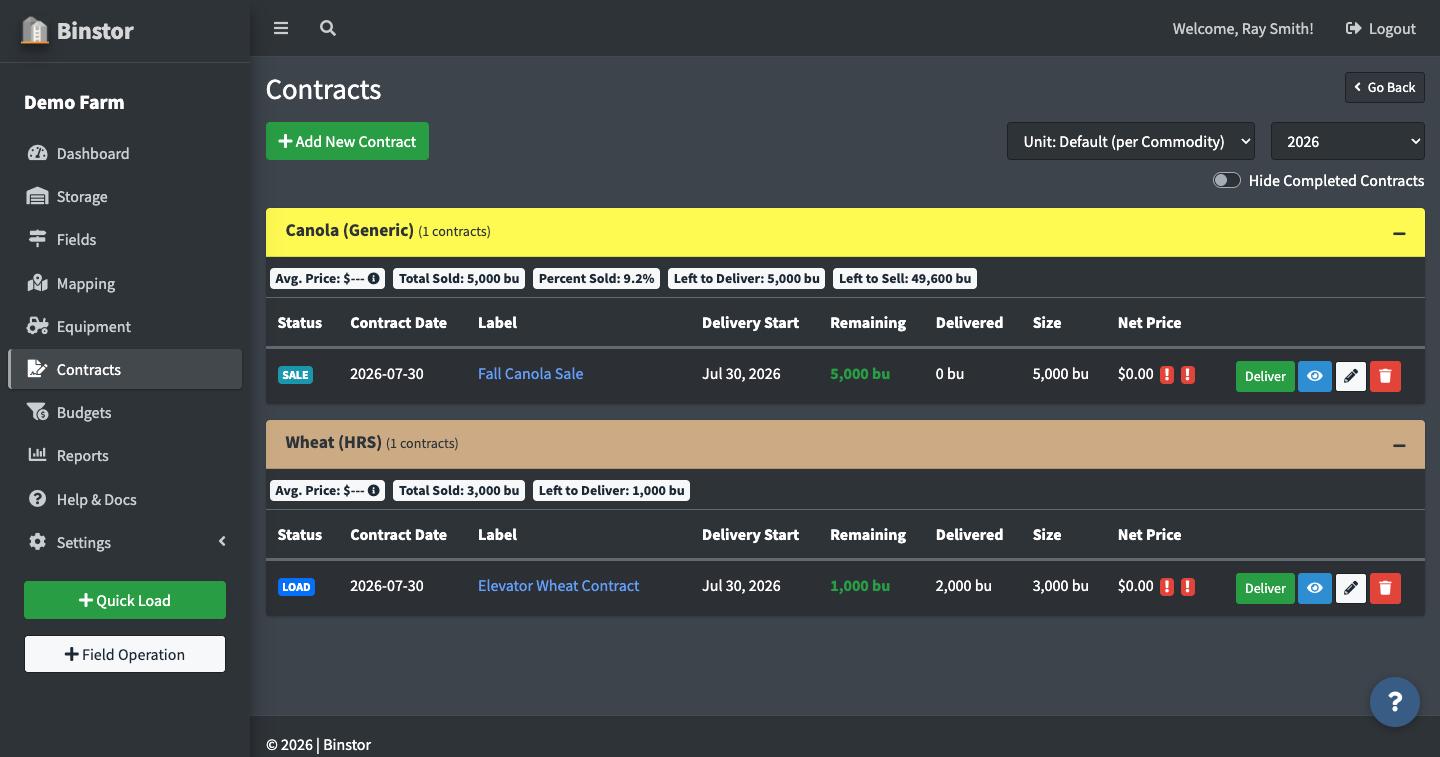
Task: Edit Elevator Wheat Contract with pencil icon
Action: tap(1351, 588)
